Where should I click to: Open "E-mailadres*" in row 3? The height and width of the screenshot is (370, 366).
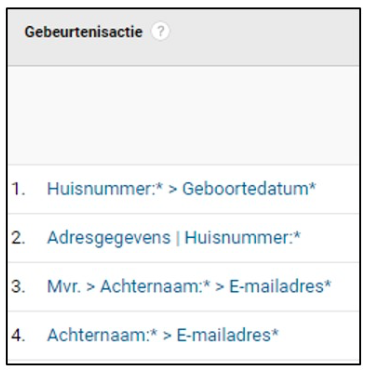pyautogui.click(x=280, y=286)
